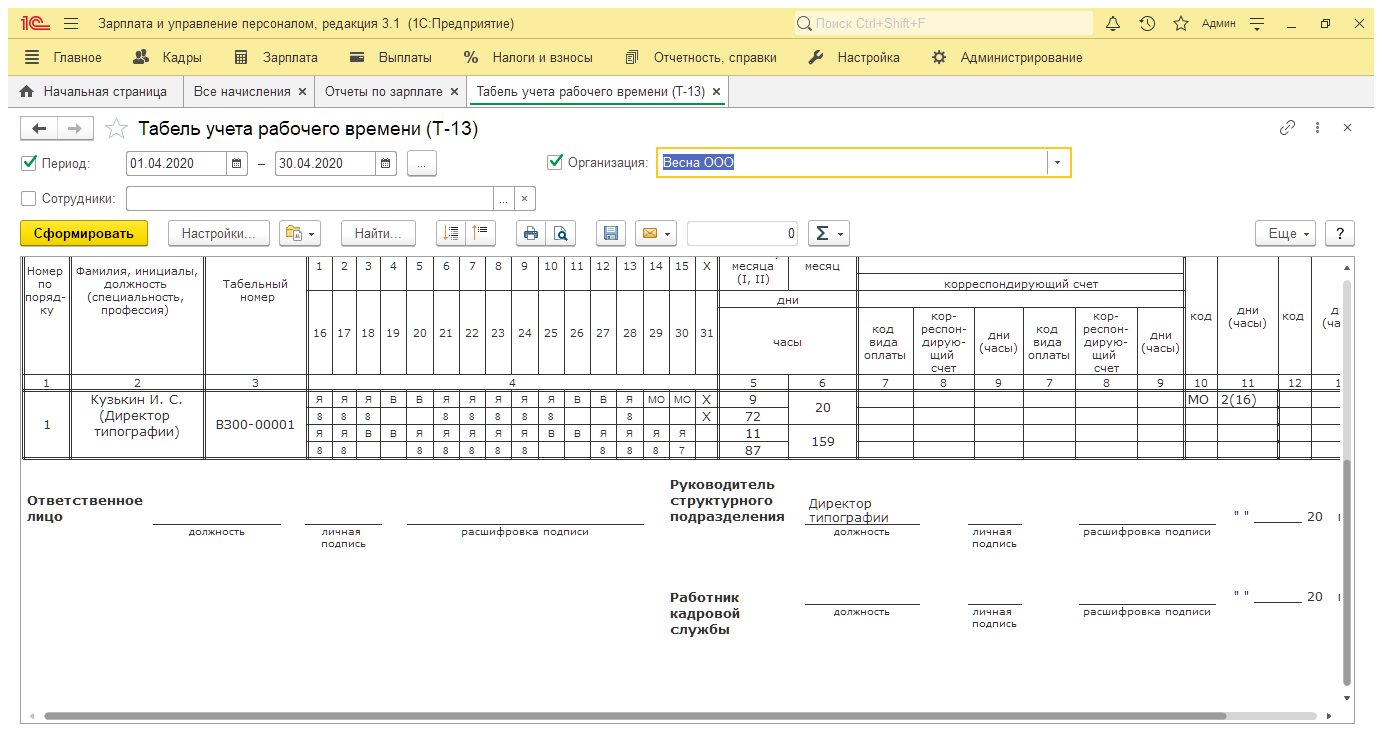Print the timesheet report
The image size is (1382, 744).
pos(531,233)
